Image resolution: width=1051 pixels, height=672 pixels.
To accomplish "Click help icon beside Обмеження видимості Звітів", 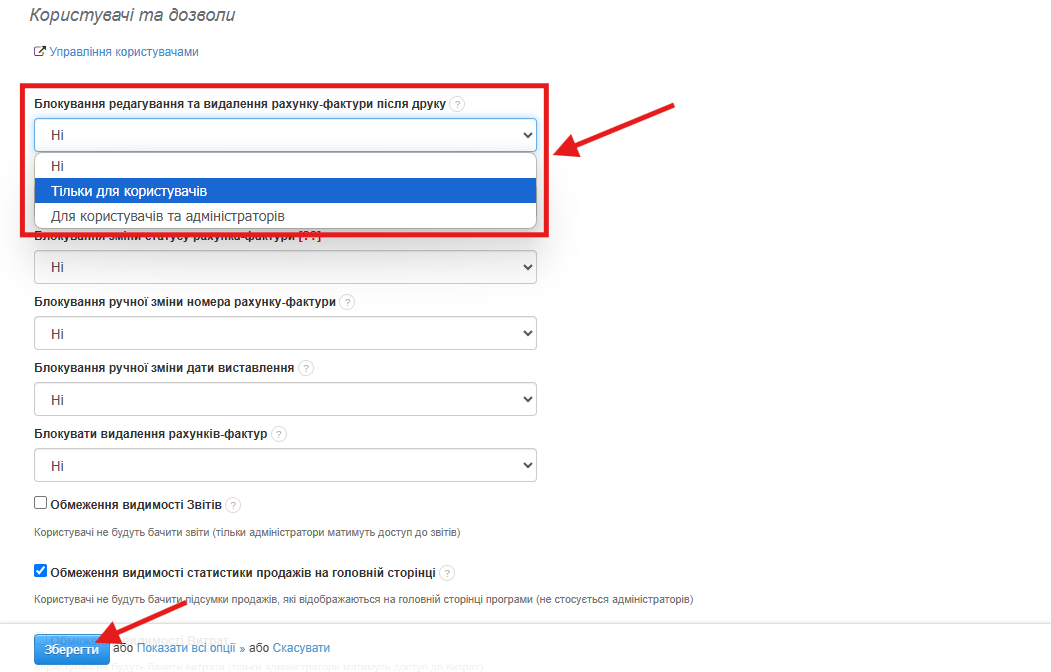I will click(x=233, y=505).
